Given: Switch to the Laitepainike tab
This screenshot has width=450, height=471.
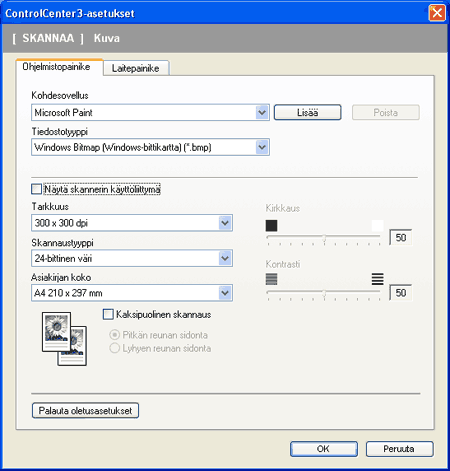Looking at the screenshot, I should [x=136, y=68].
